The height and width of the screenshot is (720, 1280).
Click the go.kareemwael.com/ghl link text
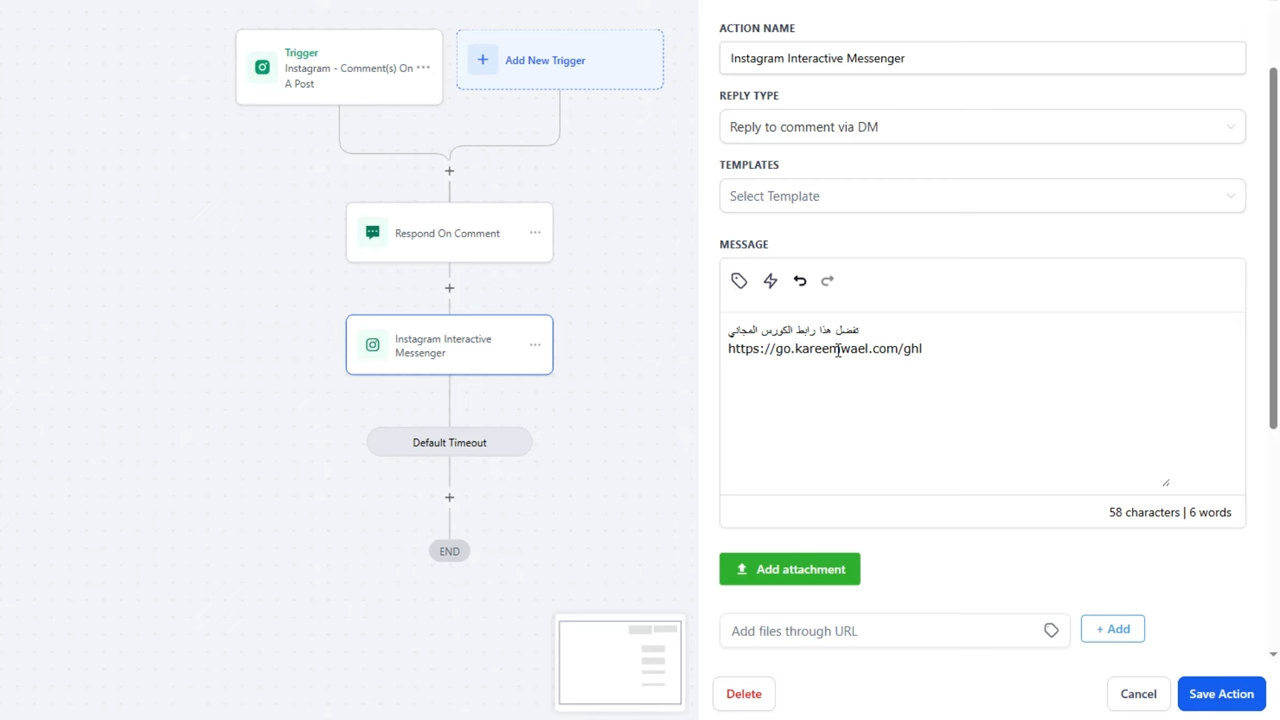[825, 348]
